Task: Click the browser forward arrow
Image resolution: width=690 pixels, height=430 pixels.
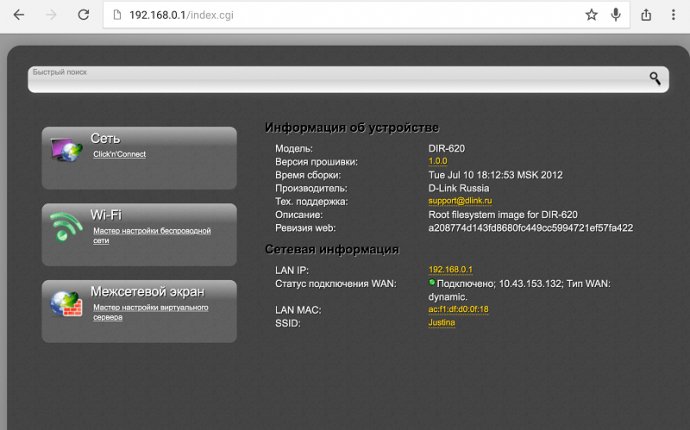Action: click(x=51, y=15)
